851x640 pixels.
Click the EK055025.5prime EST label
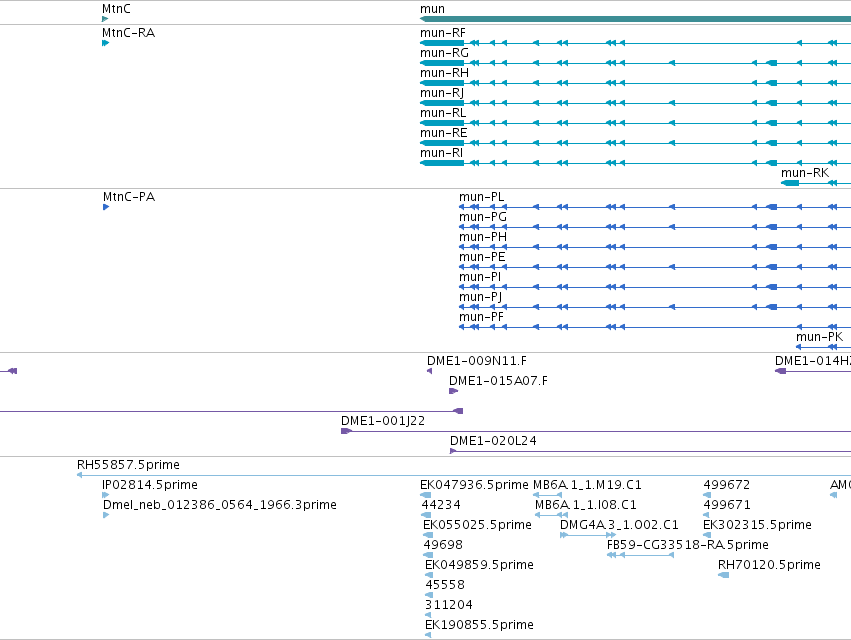477,525
